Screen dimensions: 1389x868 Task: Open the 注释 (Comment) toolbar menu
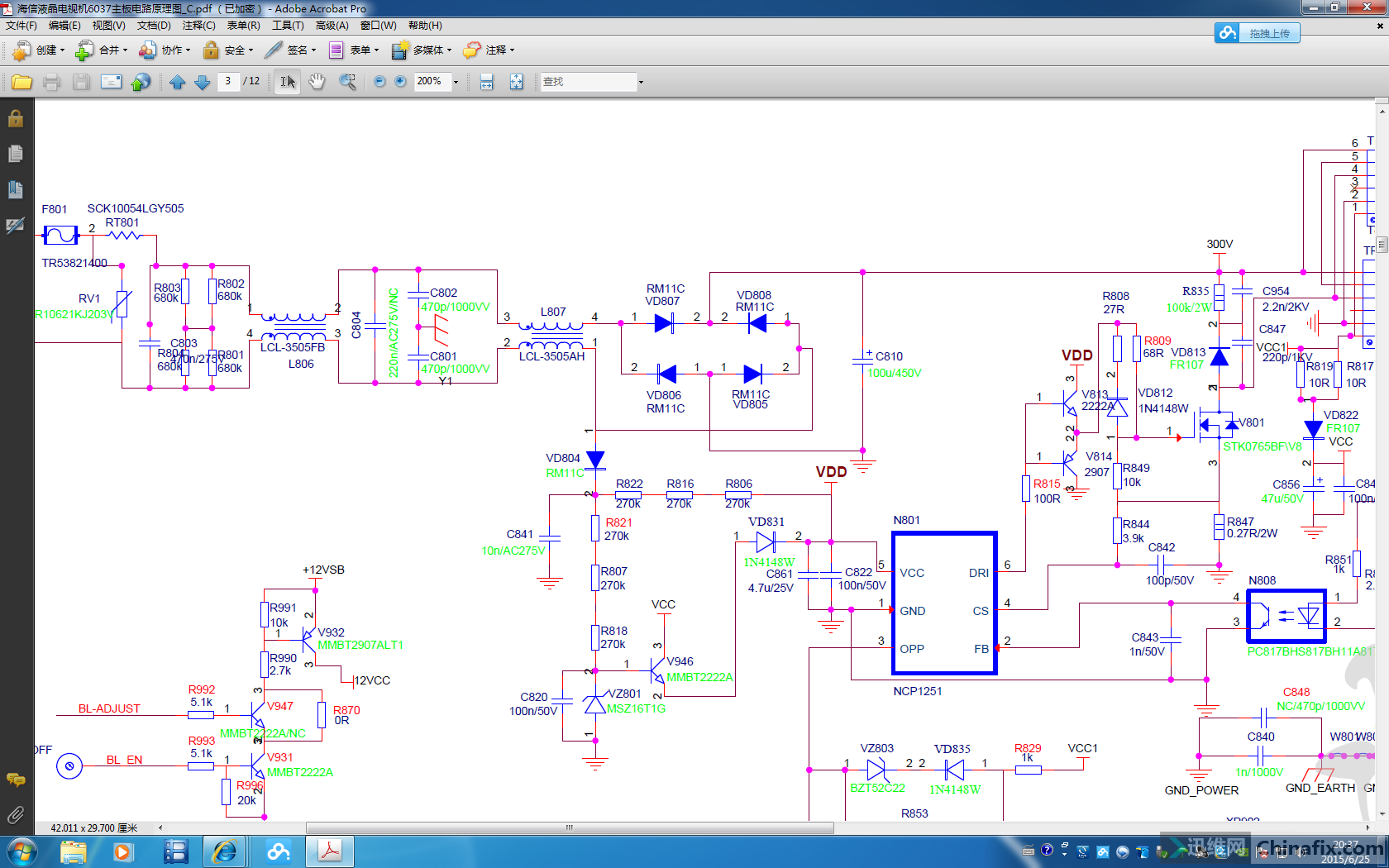[488, 50]
